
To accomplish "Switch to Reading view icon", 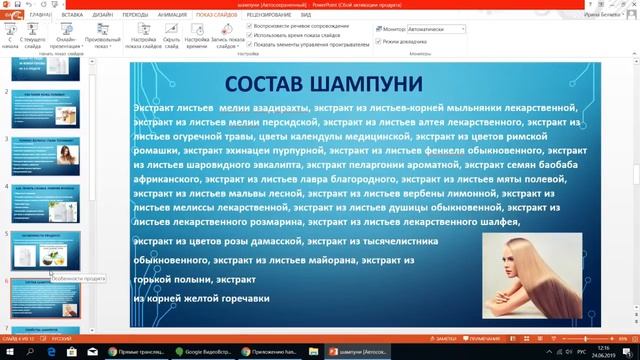I will [x=540, y=339].
